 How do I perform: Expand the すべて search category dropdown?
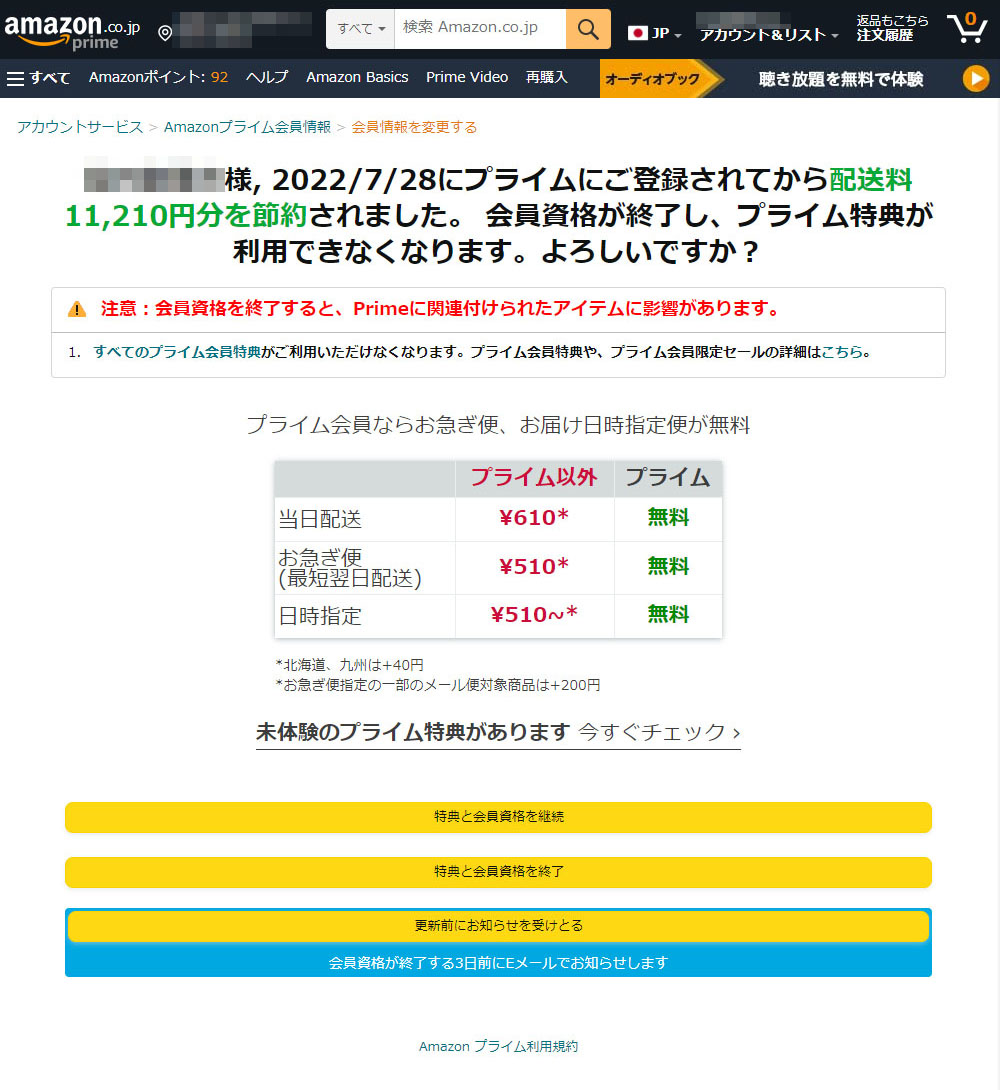point(361,29)
